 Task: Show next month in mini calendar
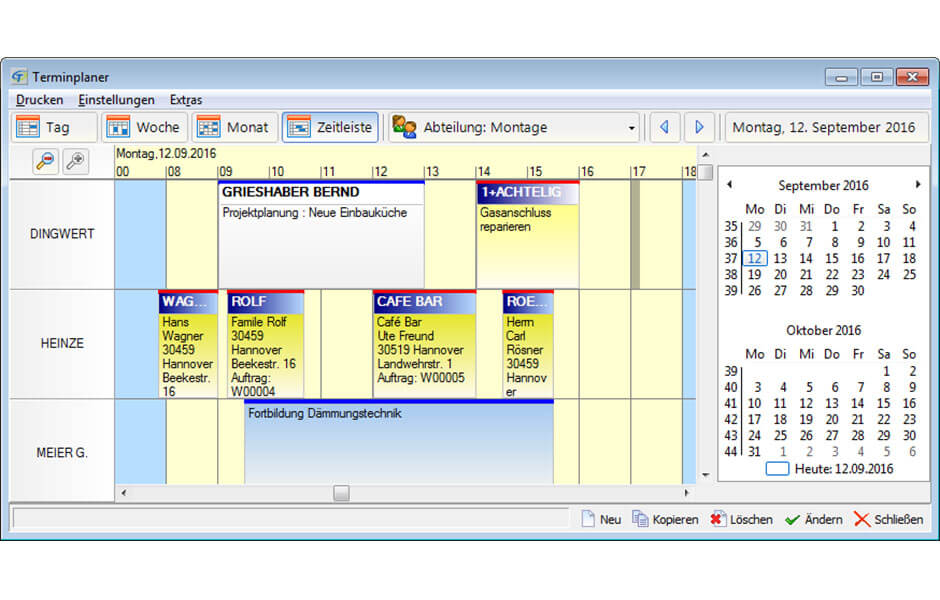coord(918,184)
